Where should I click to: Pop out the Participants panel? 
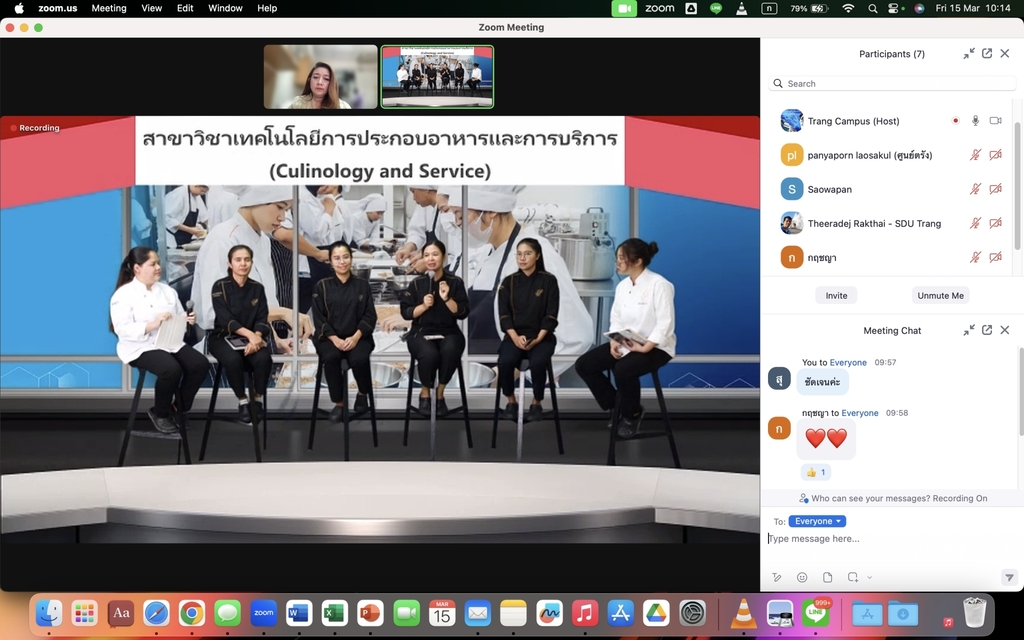coord(987,54)
